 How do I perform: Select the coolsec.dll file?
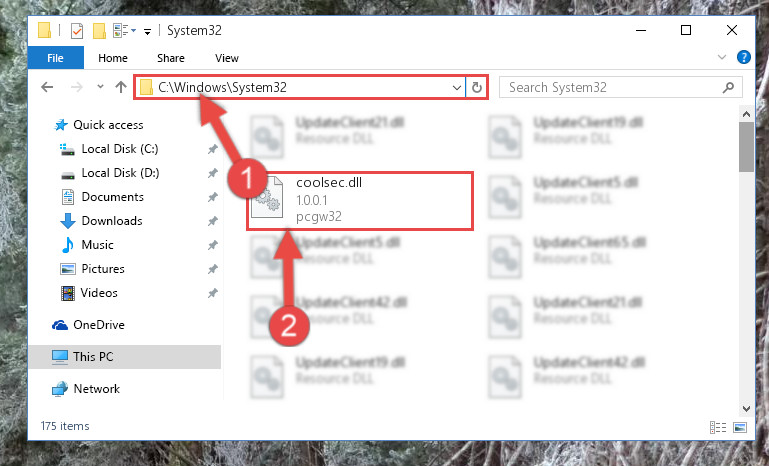tap(360, 200)
